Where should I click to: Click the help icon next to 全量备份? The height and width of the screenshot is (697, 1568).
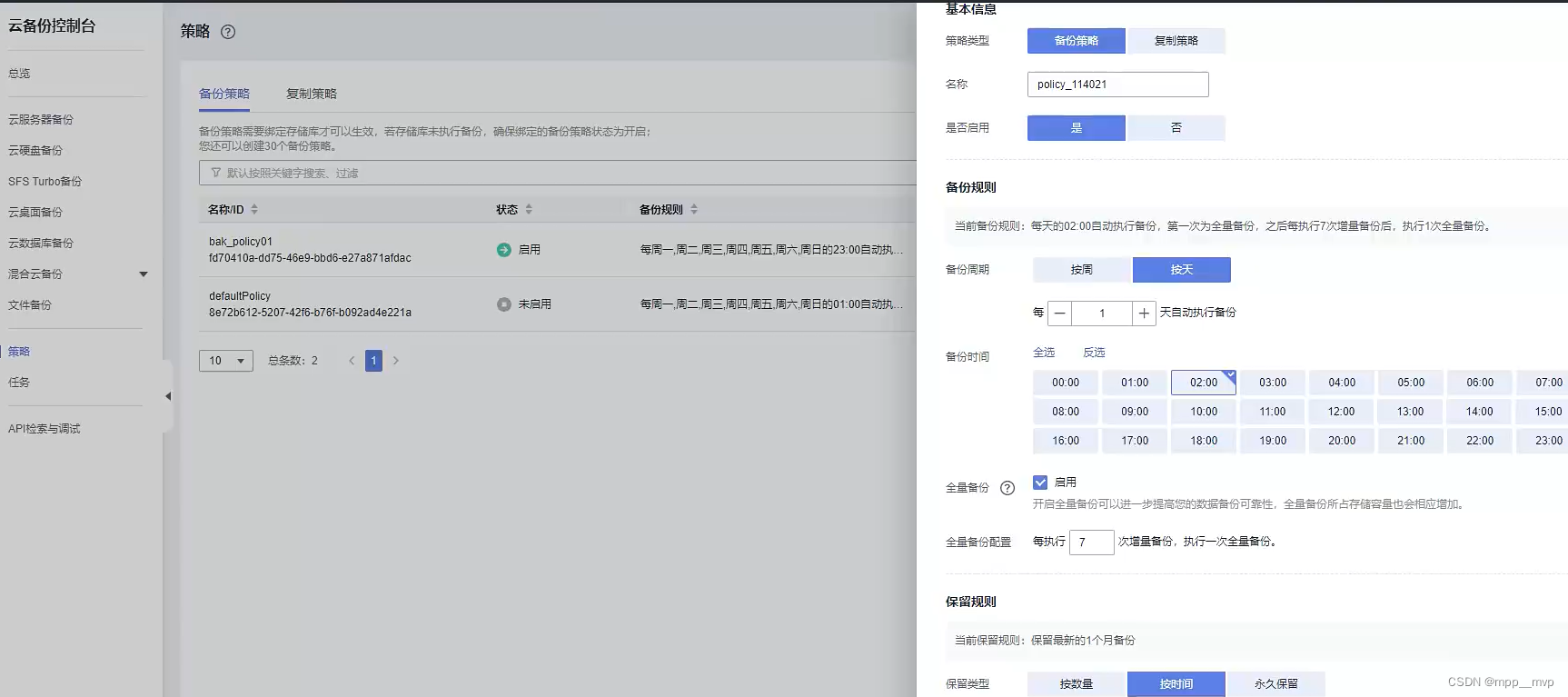(1007, 488)
